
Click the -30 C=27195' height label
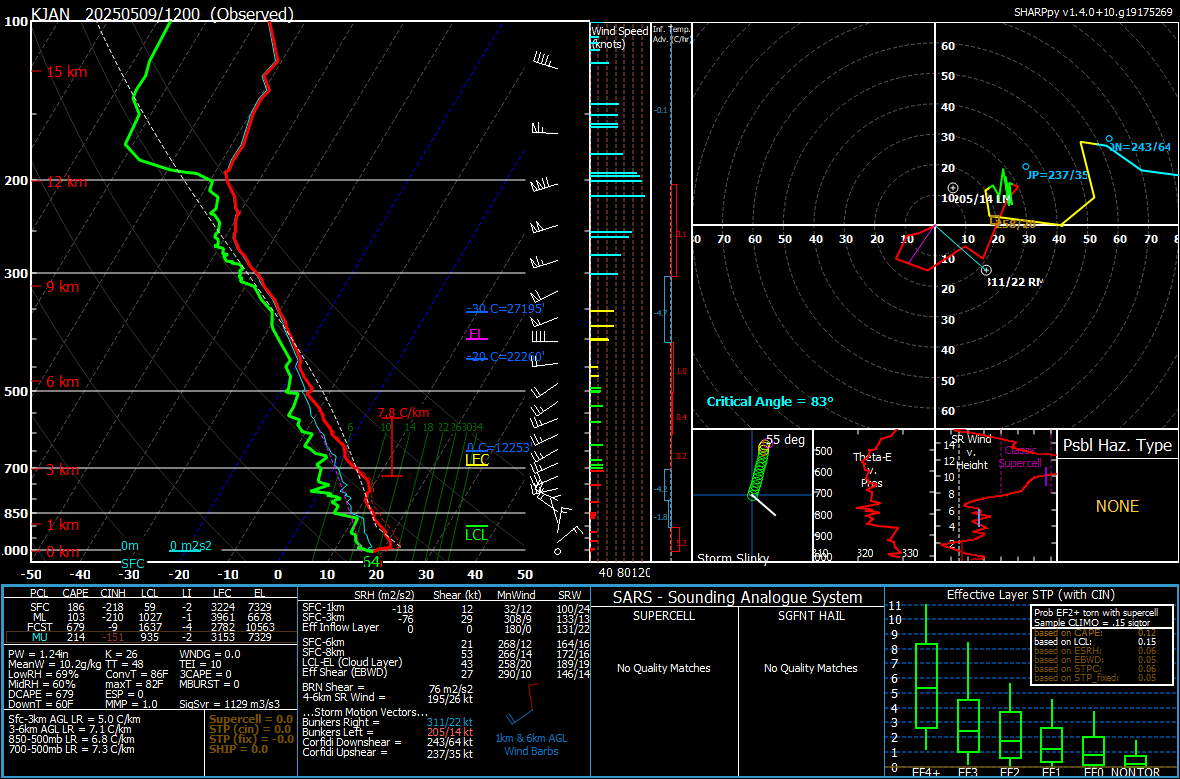tap(505, 309)
